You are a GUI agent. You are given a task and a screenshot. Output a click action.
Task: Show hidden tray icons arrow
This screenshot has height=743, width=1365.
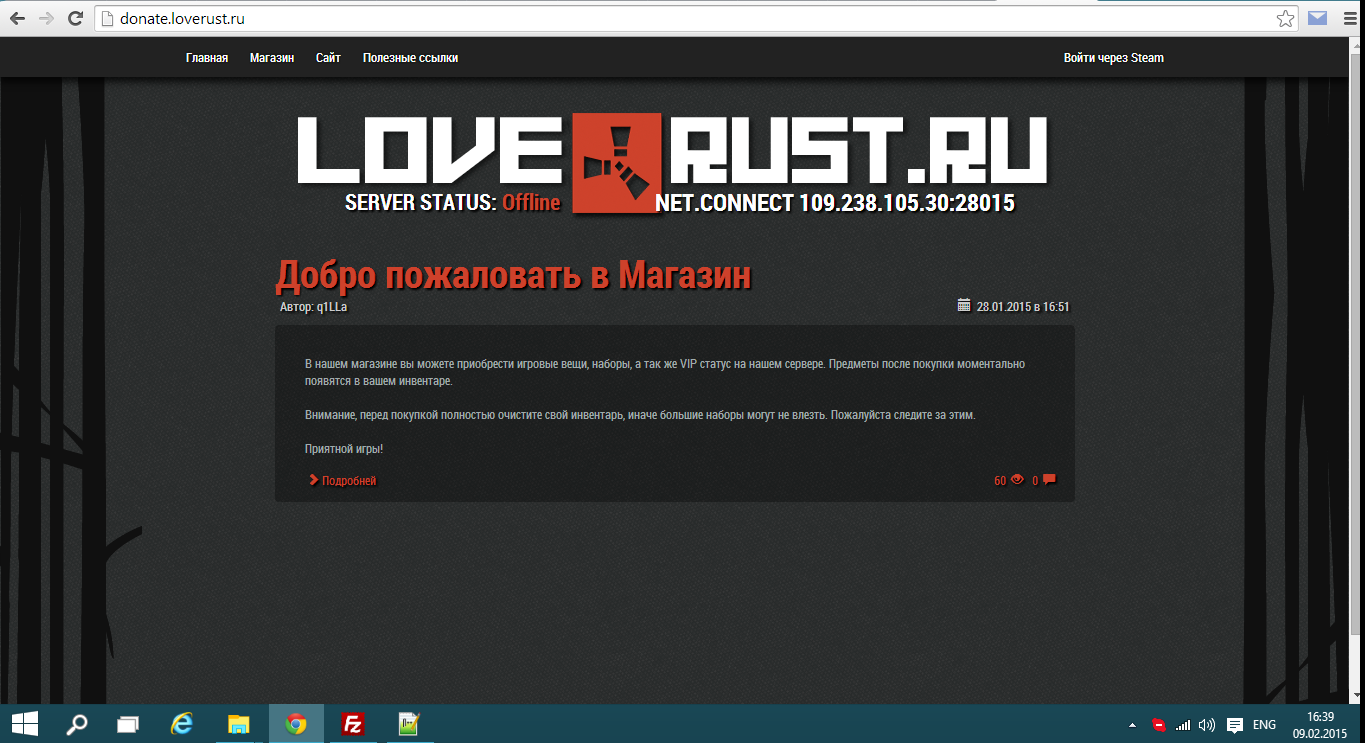tap(1132, 724)
